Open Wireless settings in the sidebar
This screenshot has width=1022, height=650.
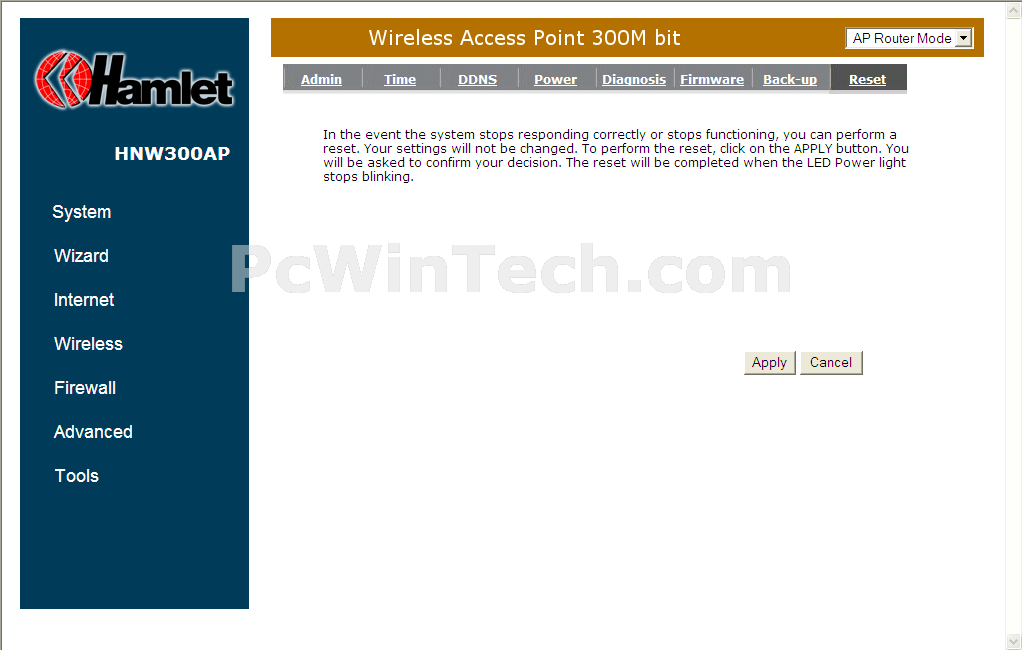tap(88, 344)
